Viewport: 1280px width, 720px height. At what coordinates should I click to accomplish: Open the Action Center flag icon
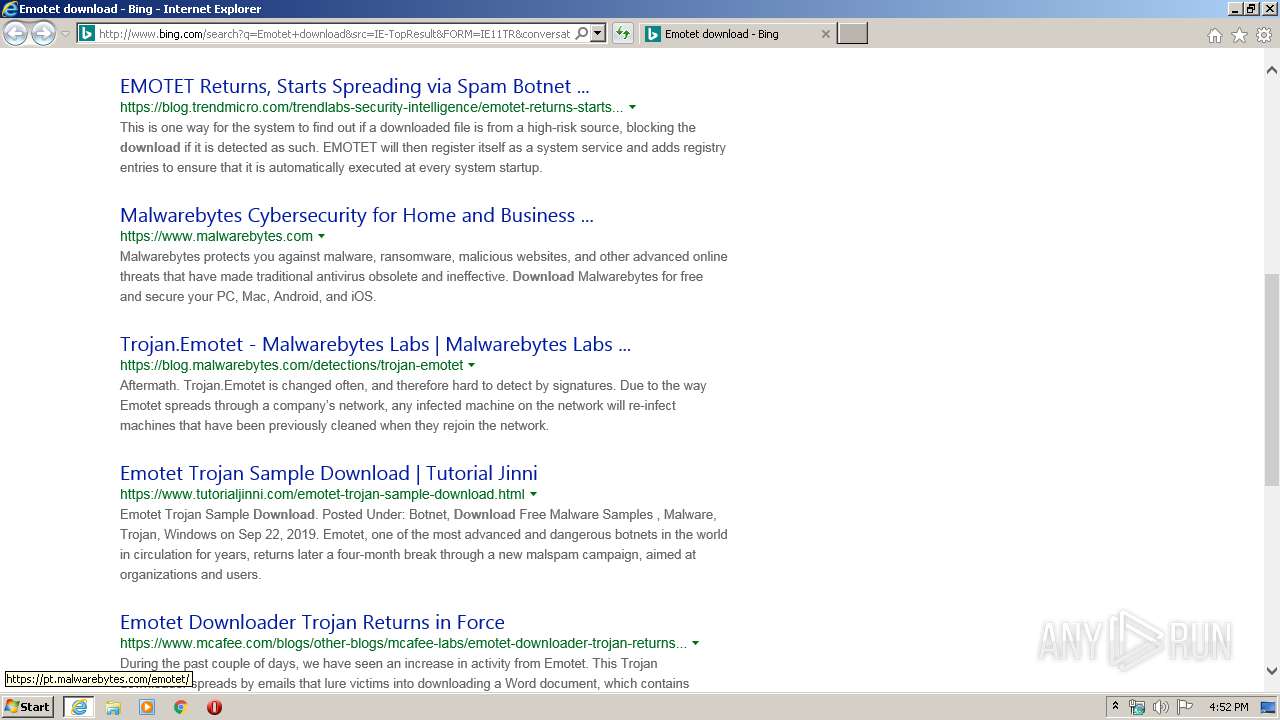[1185, 707]
